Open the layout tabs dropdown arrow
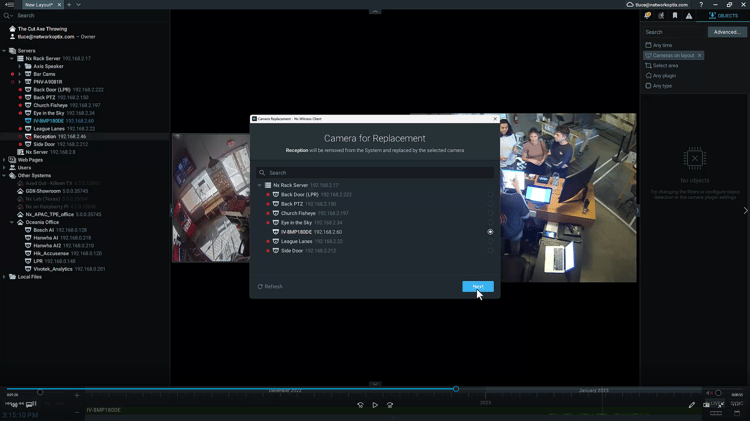This screenshot has height=421, width=750. [x=78, y=5]
